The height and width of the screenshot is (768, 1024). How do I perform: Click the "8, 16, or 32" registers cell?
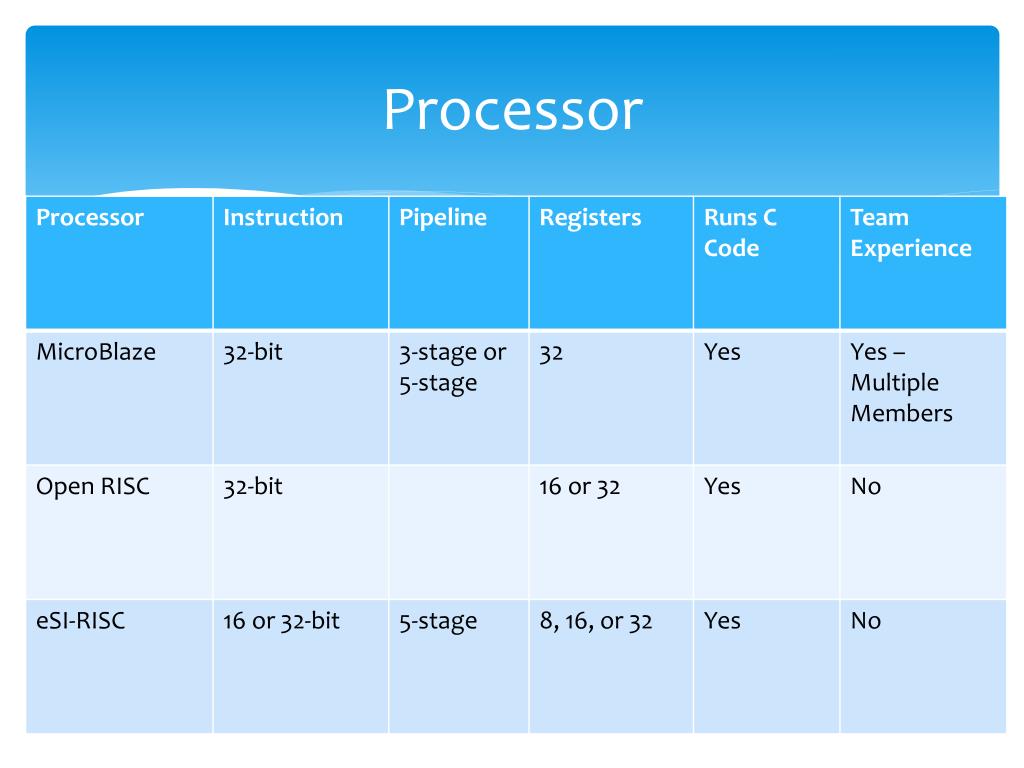point(611,666)
